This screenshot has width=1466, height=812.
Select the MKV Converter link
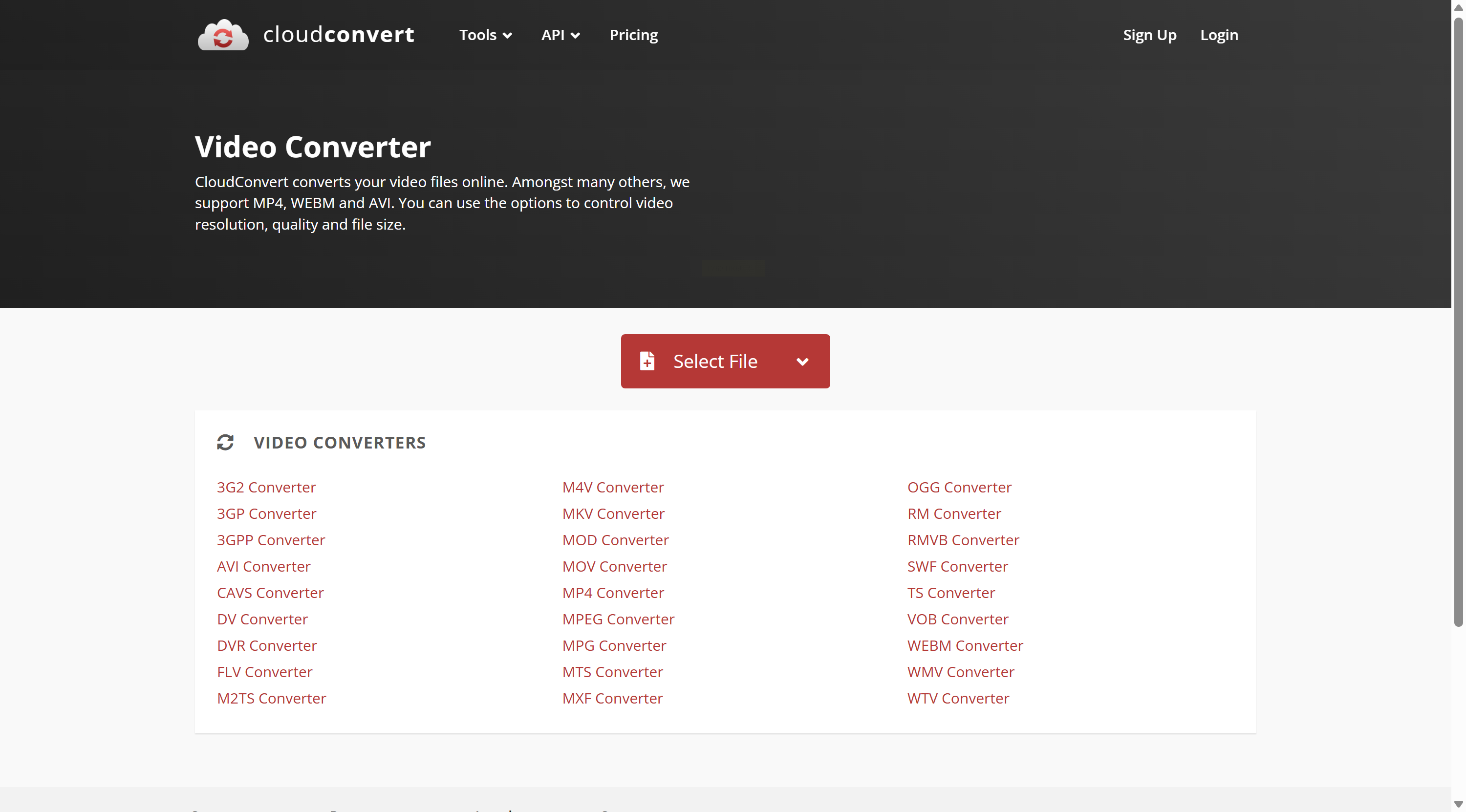tap(613, 514)
